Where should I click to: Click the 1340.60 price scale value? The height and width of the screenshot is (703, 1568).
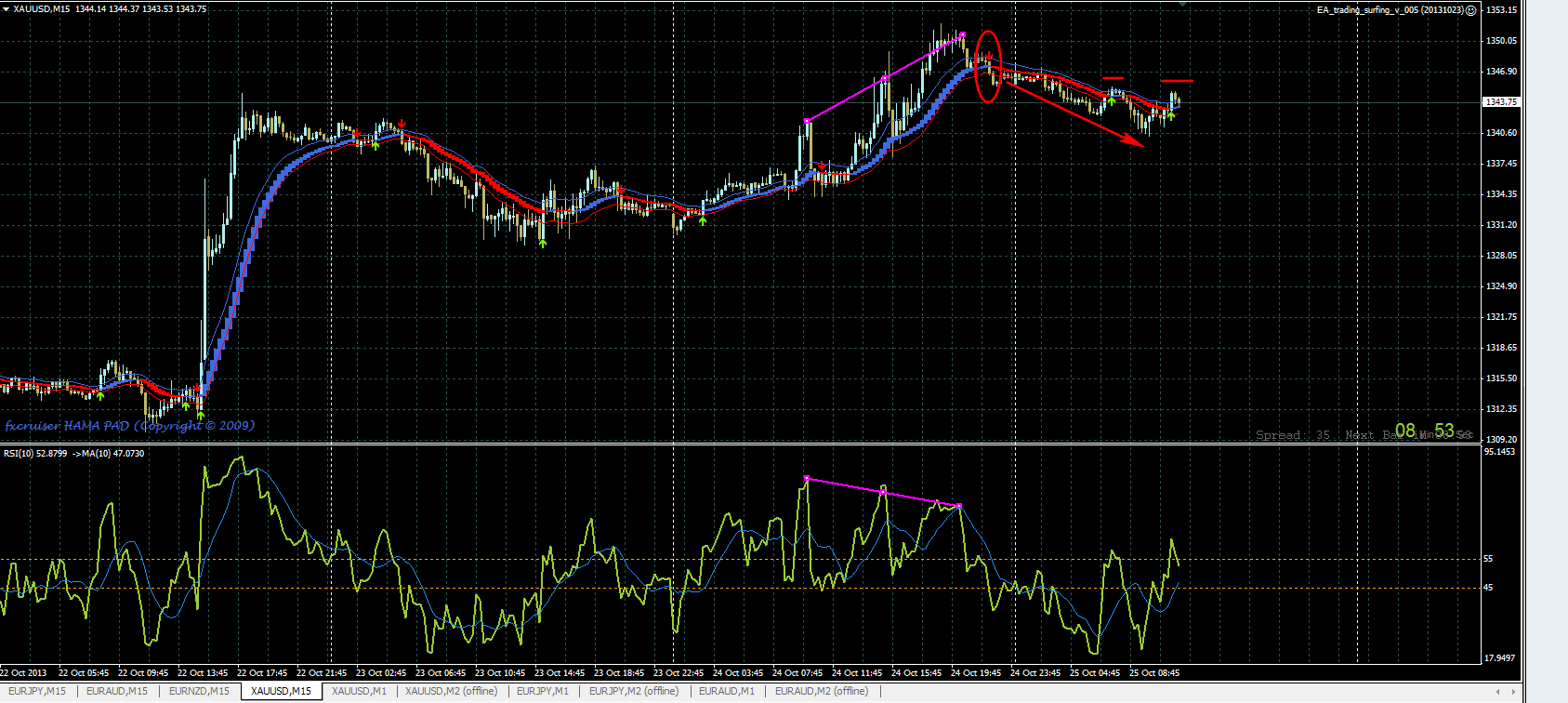point(1502,133)
